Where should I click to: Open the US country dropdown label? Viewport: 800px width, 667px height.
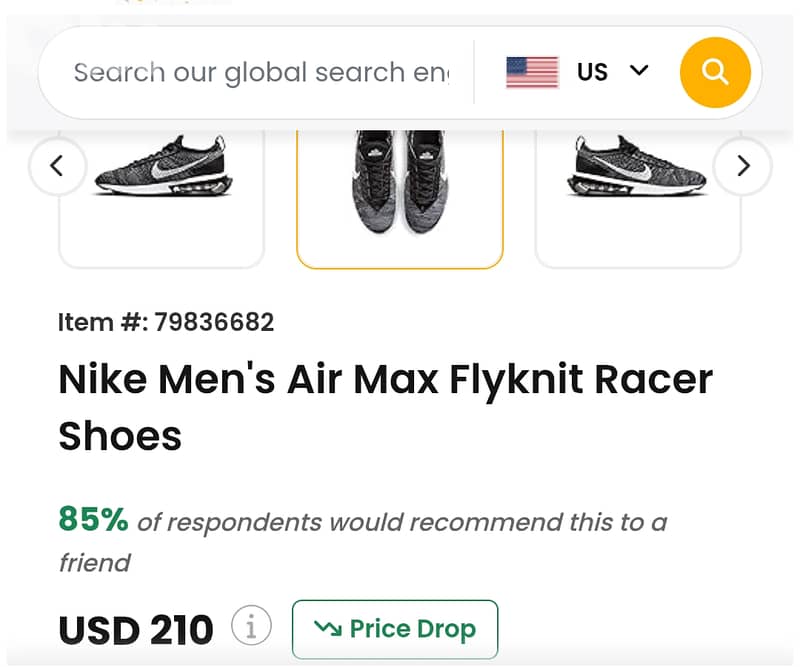click(x=592, y=72)
